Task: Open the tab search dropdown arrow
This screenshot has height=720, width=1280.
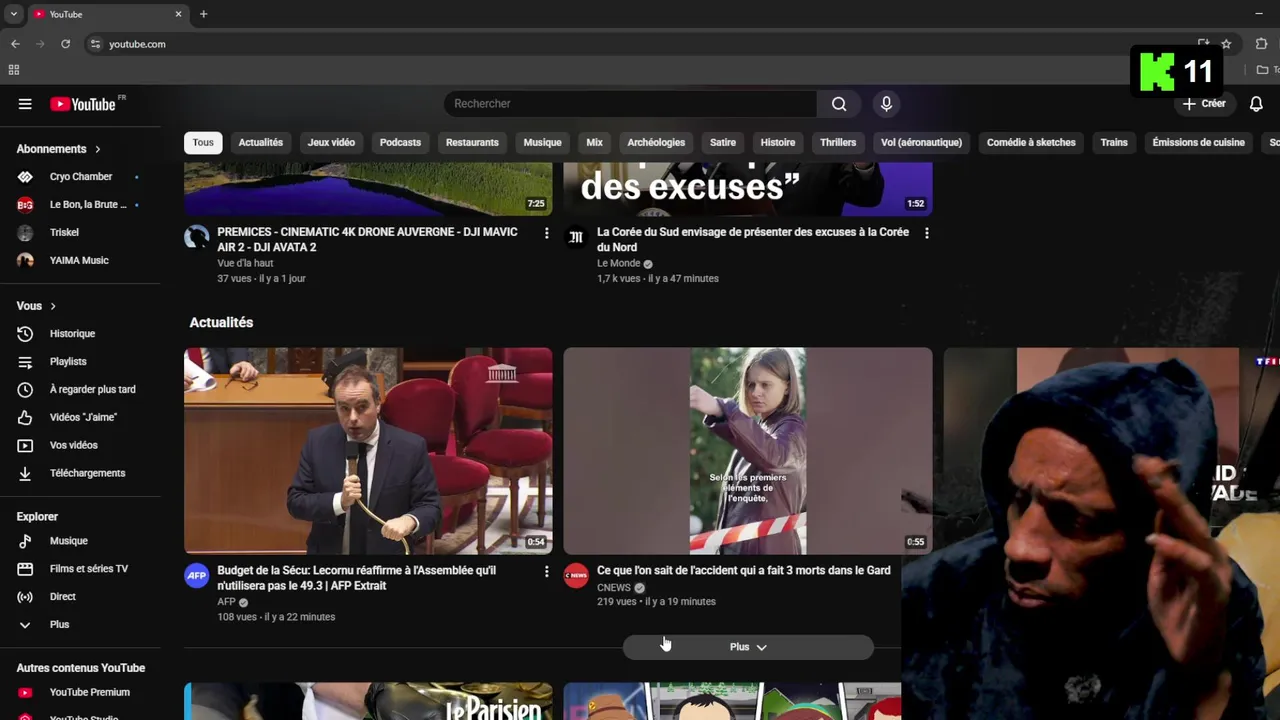Action: [x=13, y=14]
